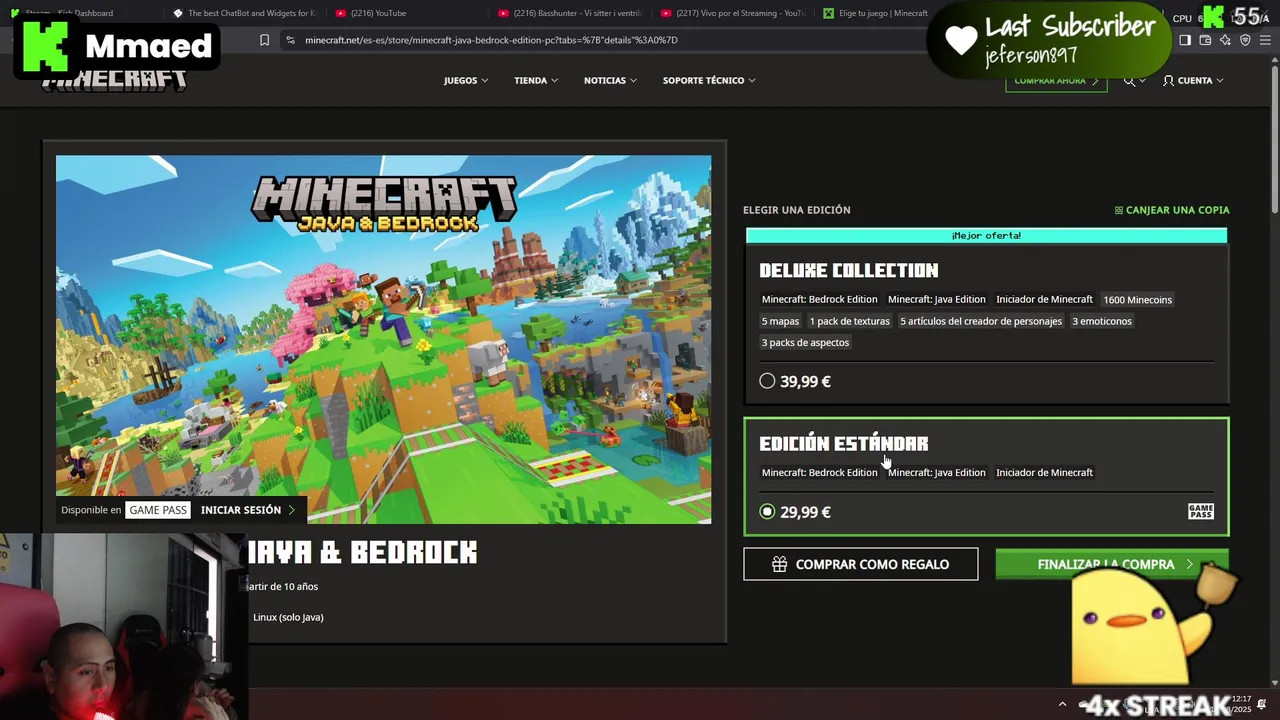1280x720 pixels.
Task: Switch to The best ChatBot and Widgets tab
Action: point(243,13)
